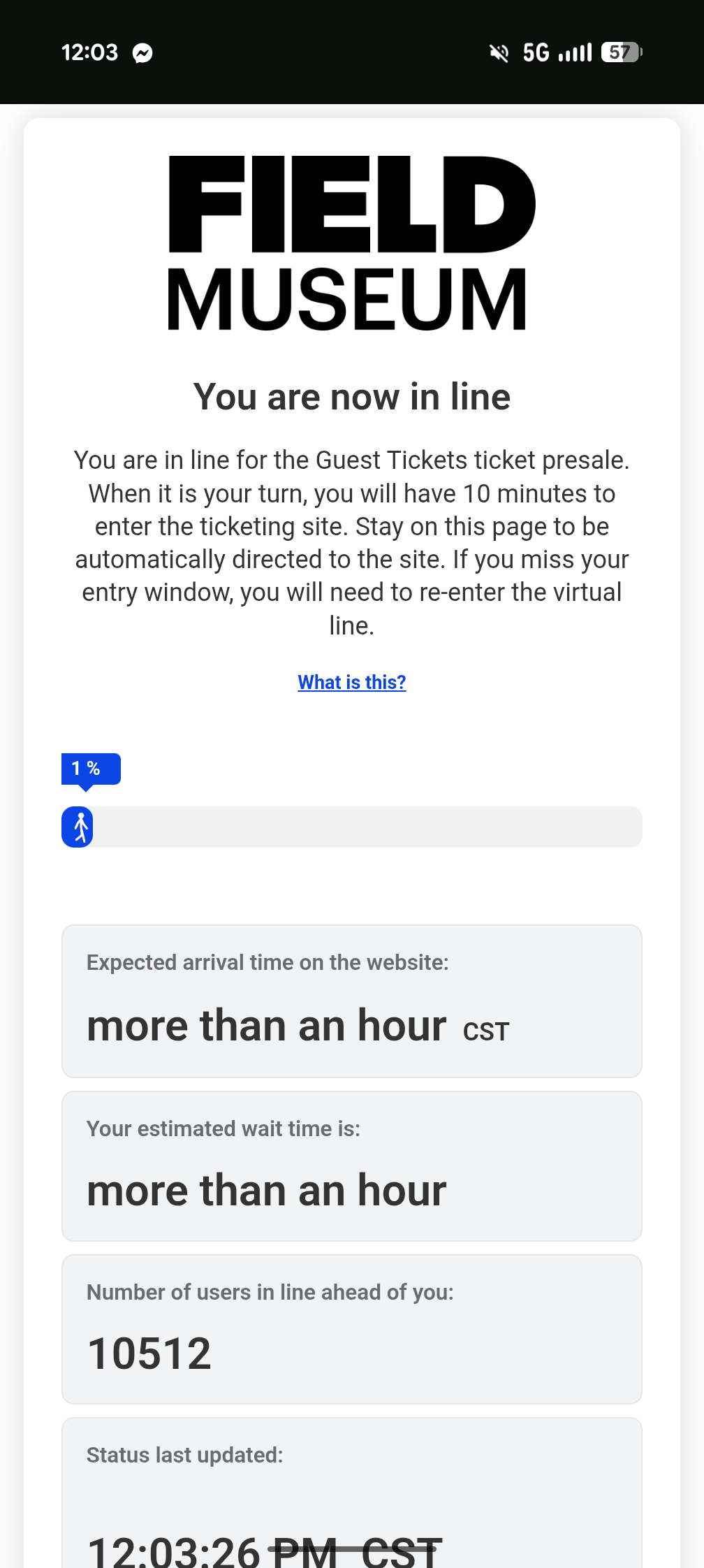Tap the status bar clock 12:03

click(89, 52)
